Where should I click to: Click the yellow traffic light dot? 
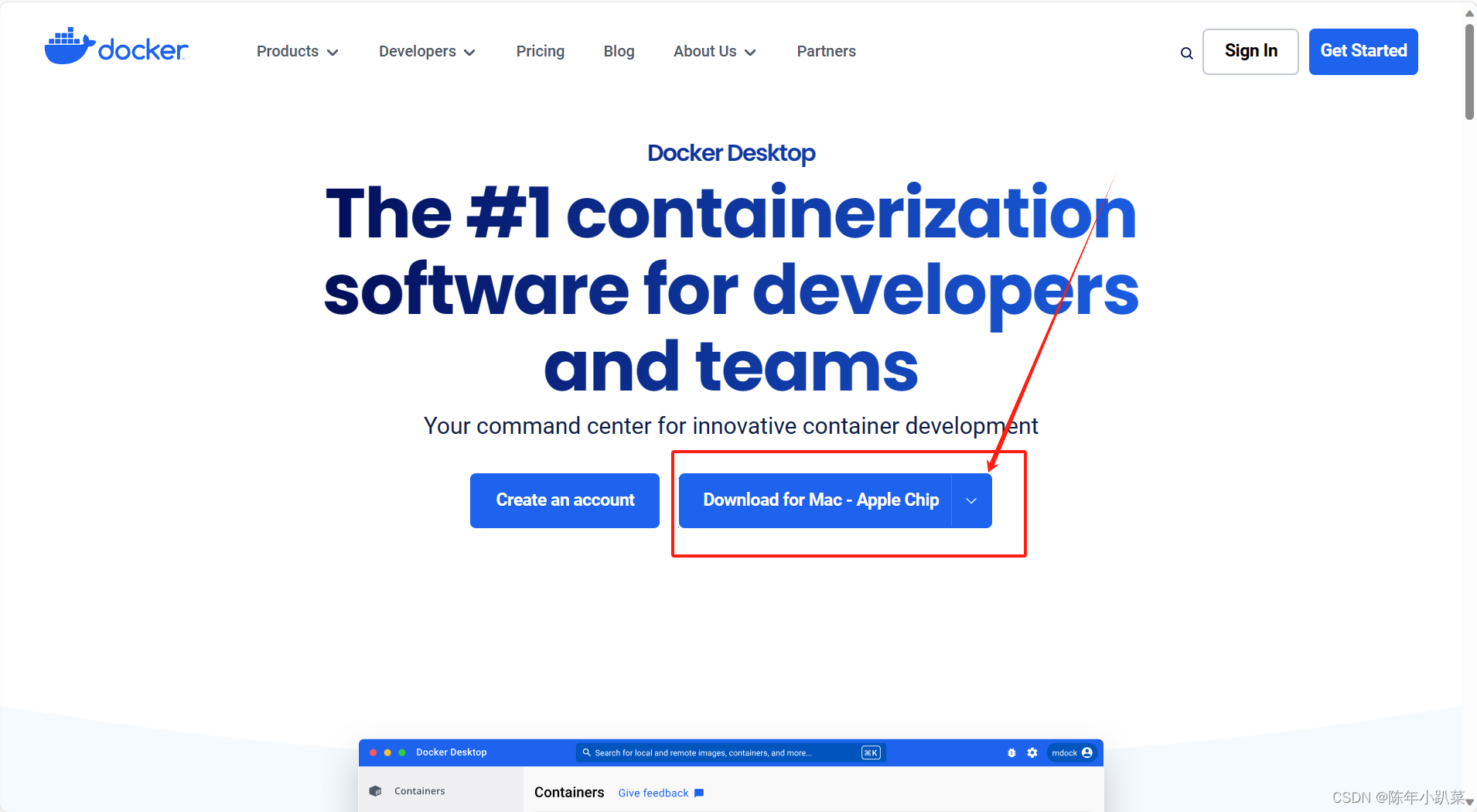point(387,752)
